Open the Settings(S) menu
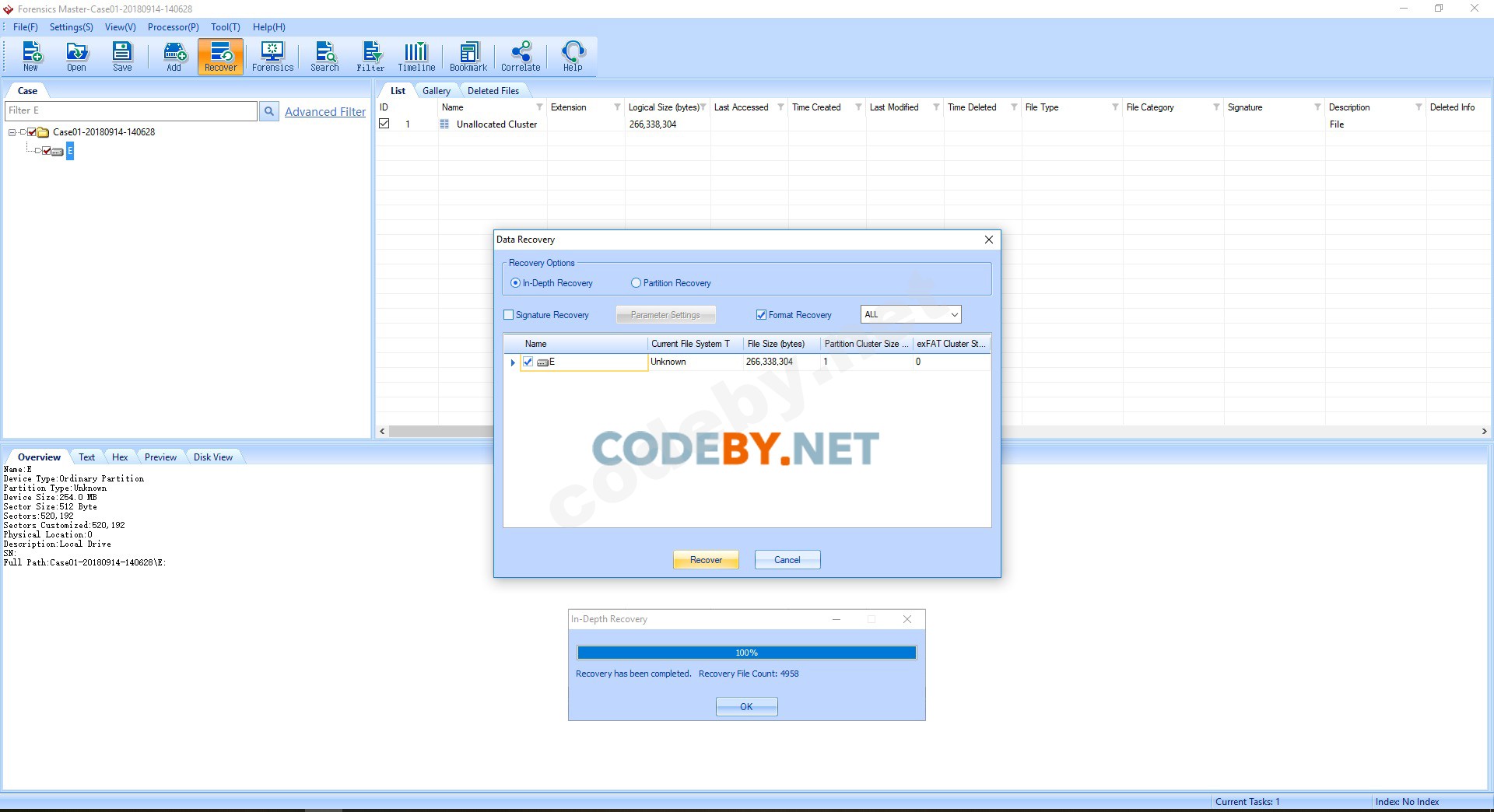This screenshot has width=1494, height=812. point(71,27)
